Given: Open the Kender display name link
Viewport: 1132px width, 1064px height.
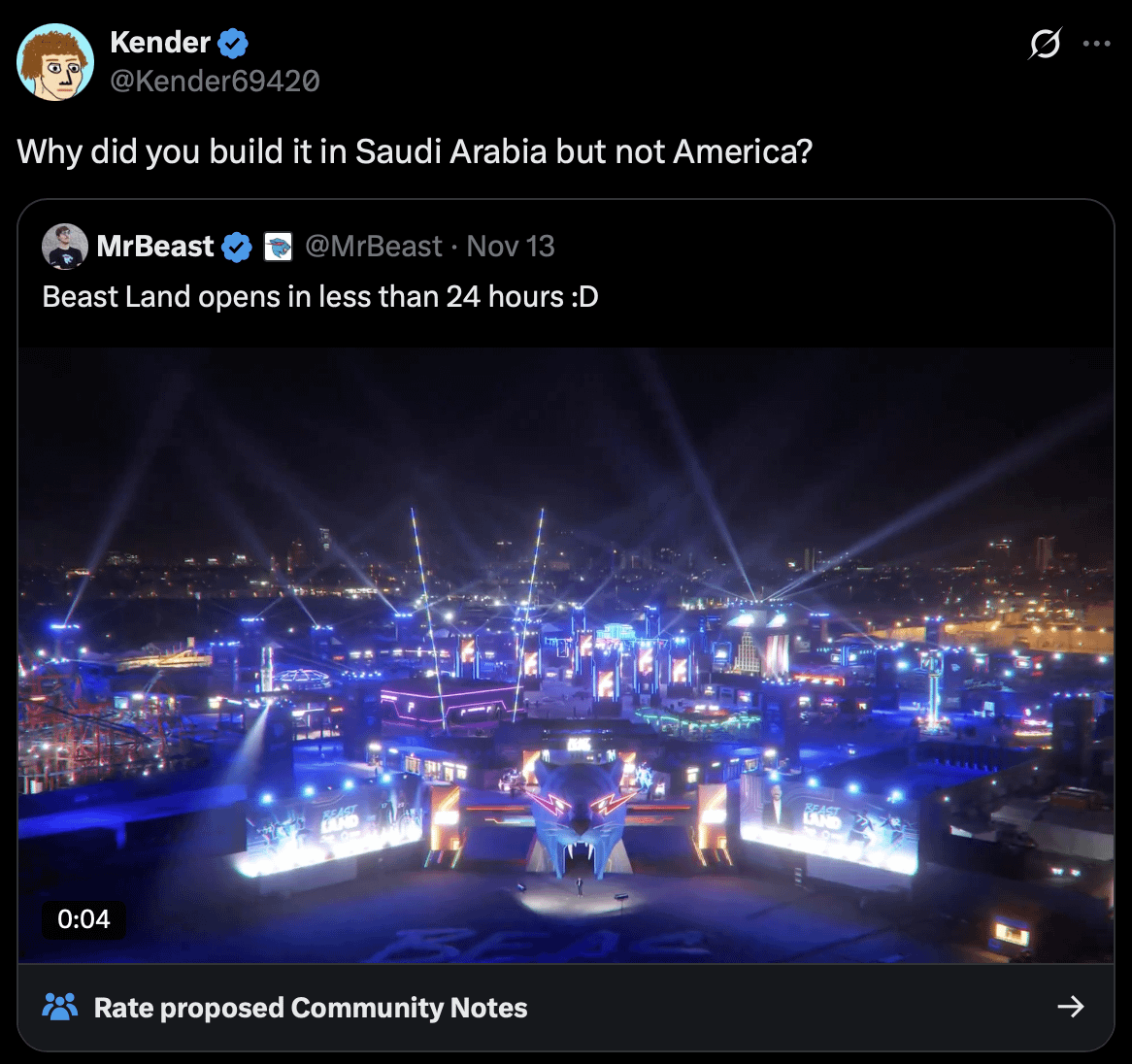Looking at the screenshot, I should (x=160, y=43).
